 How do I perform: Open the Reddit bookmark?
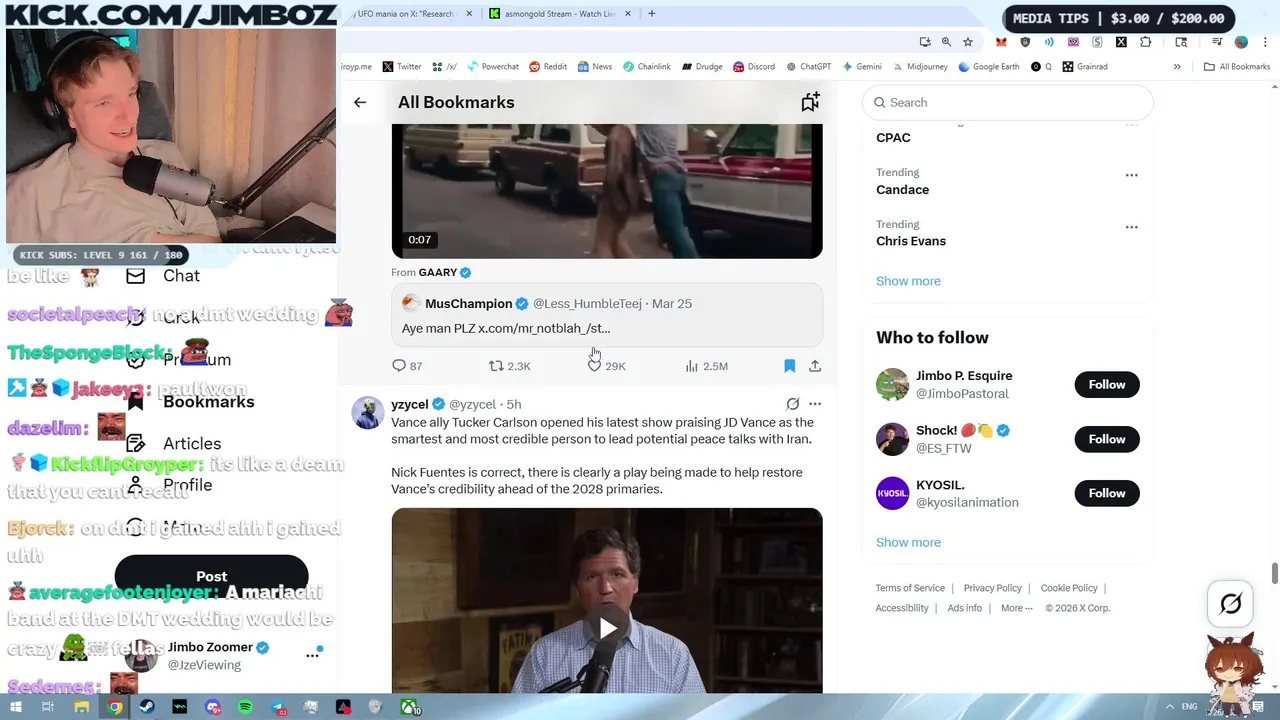(548, 67)
